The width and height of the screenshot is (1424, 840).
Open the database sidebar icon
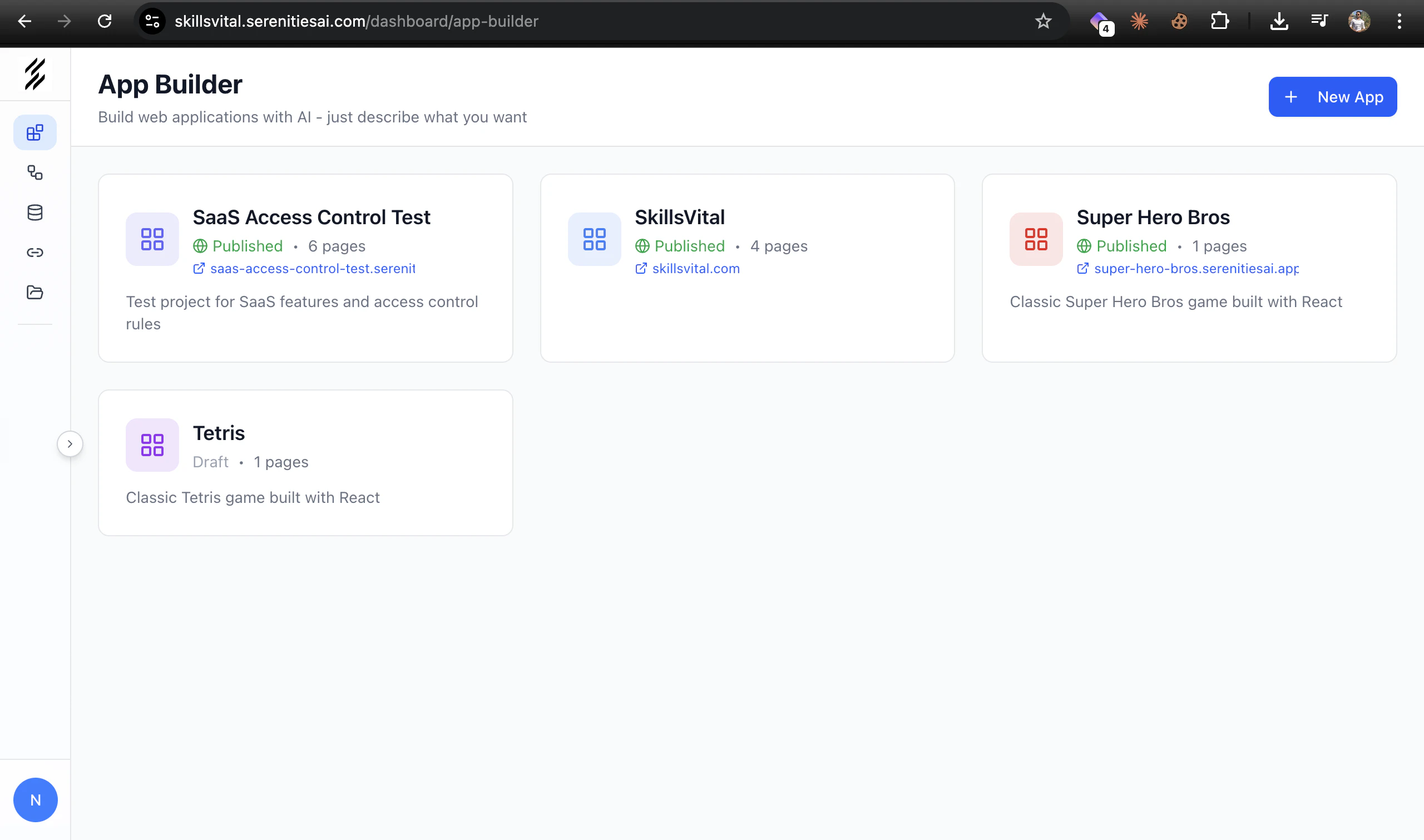pyautogui.click(x=34, y=213)
